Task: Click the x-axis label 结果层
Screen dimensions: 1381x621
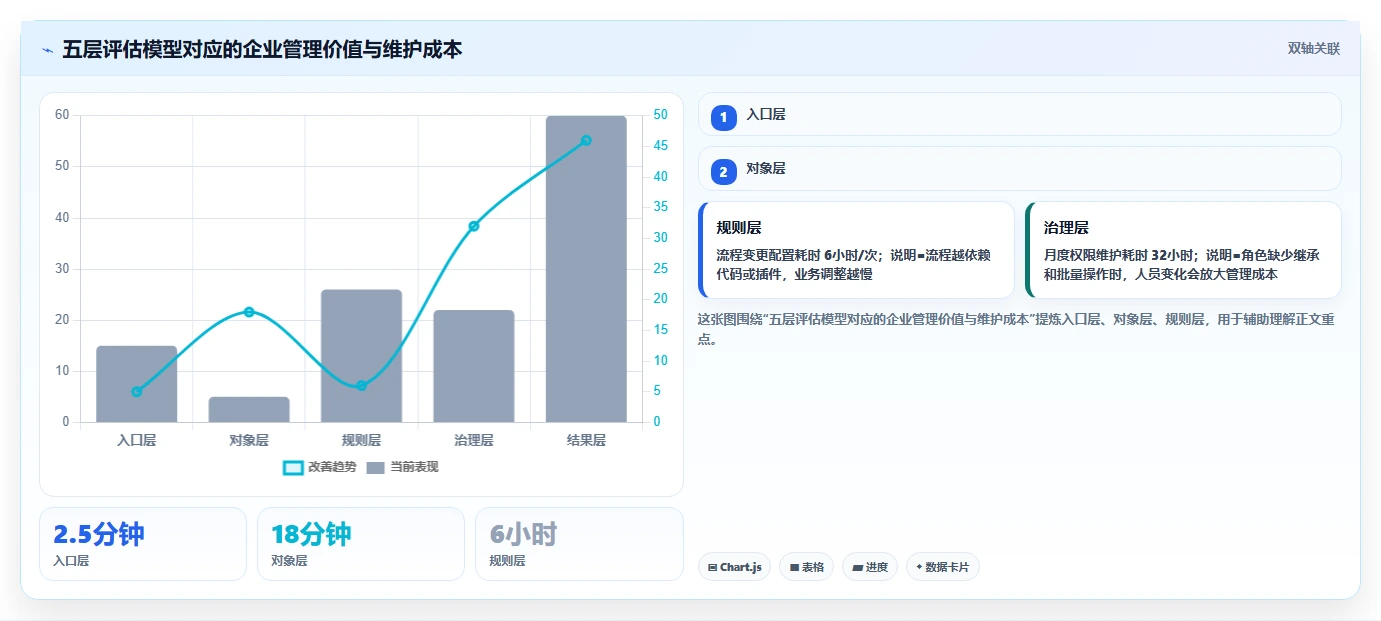Action: click(x=586, y=440)
